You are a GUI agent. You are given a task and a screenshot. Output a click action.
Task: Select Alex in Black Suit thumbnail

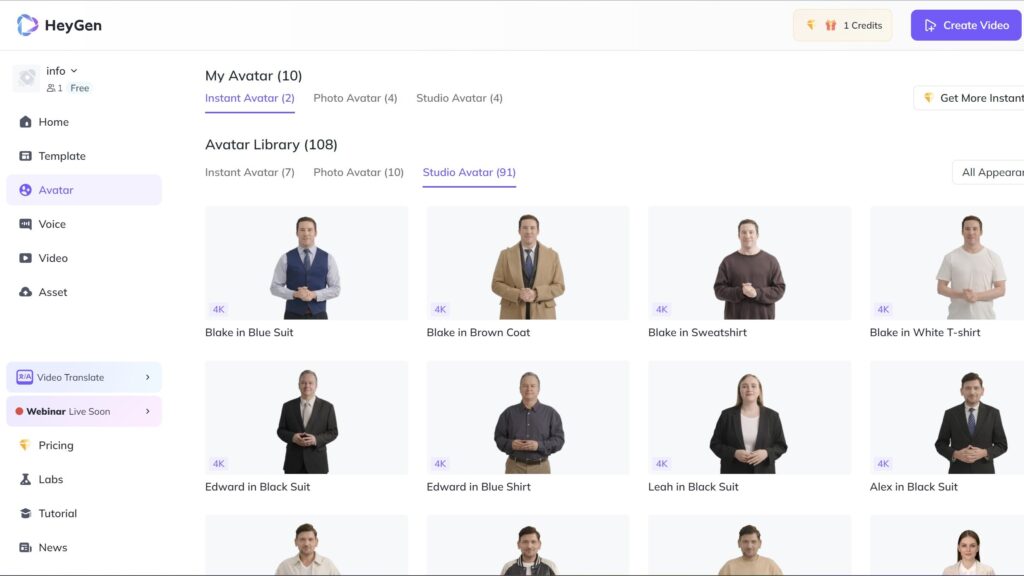click(947, 417)
